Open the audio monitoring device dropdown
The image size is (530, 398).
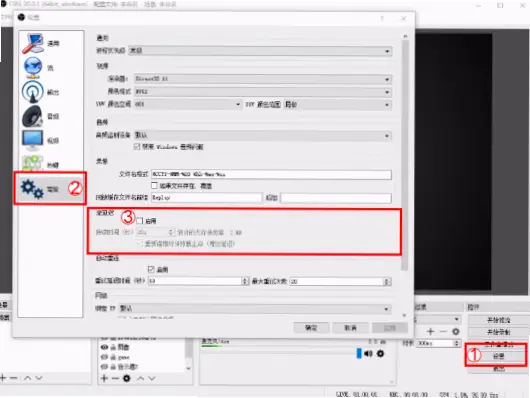(x=263, y=135)
